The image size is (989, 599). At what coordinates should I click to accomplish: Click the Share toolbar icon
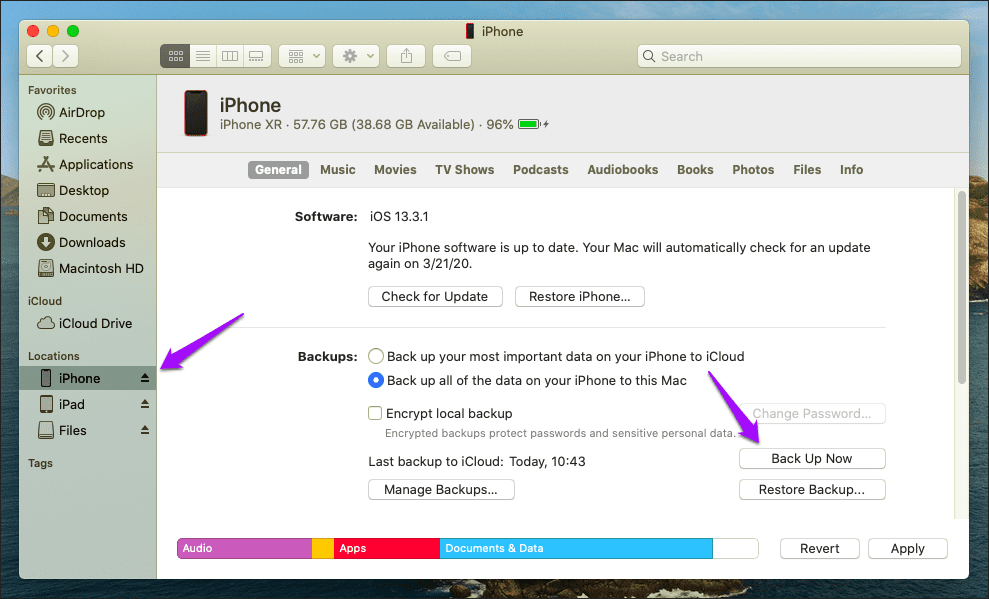coord(406,56)
